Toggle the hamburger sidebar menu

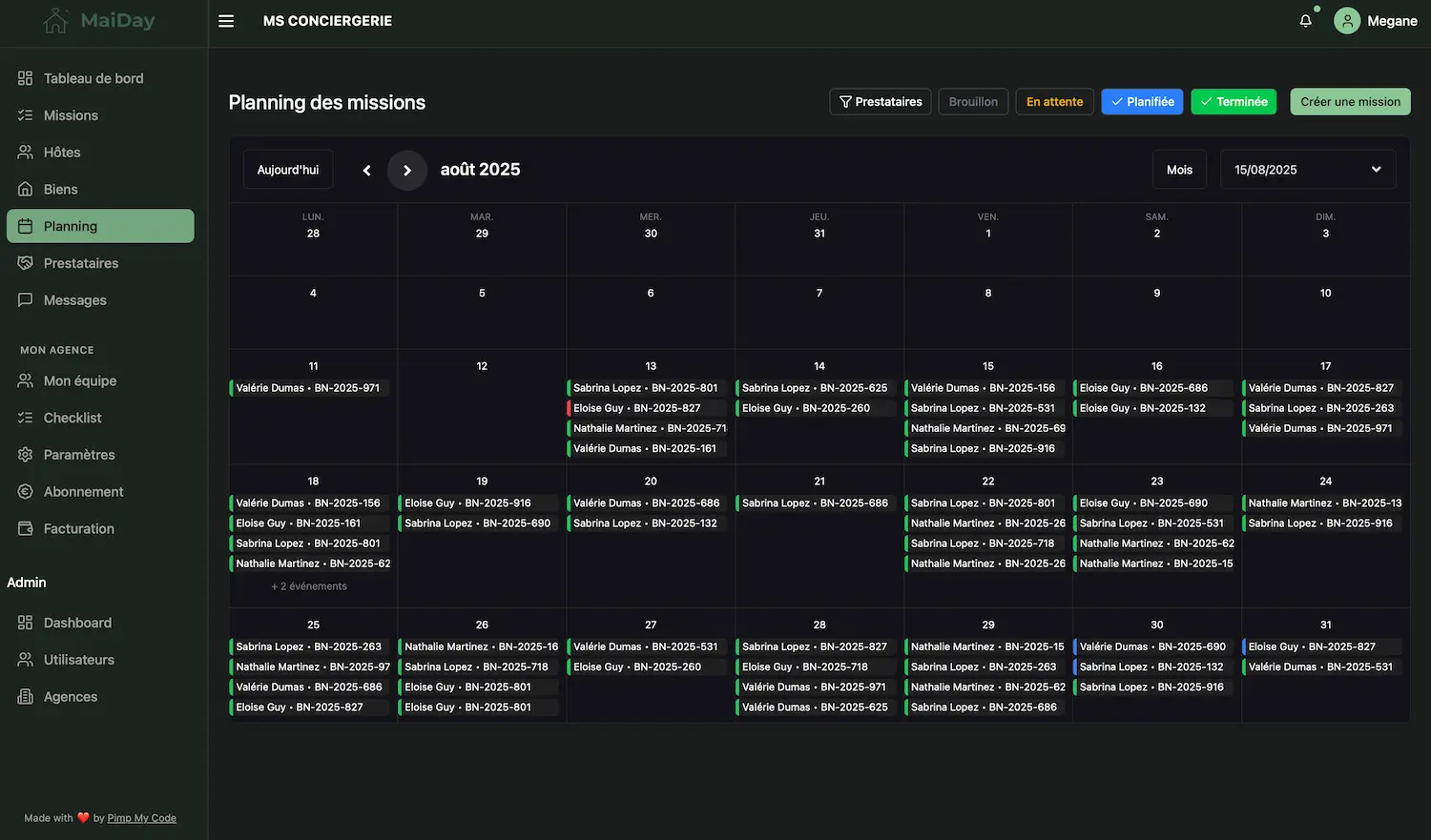tap(226, 21)
